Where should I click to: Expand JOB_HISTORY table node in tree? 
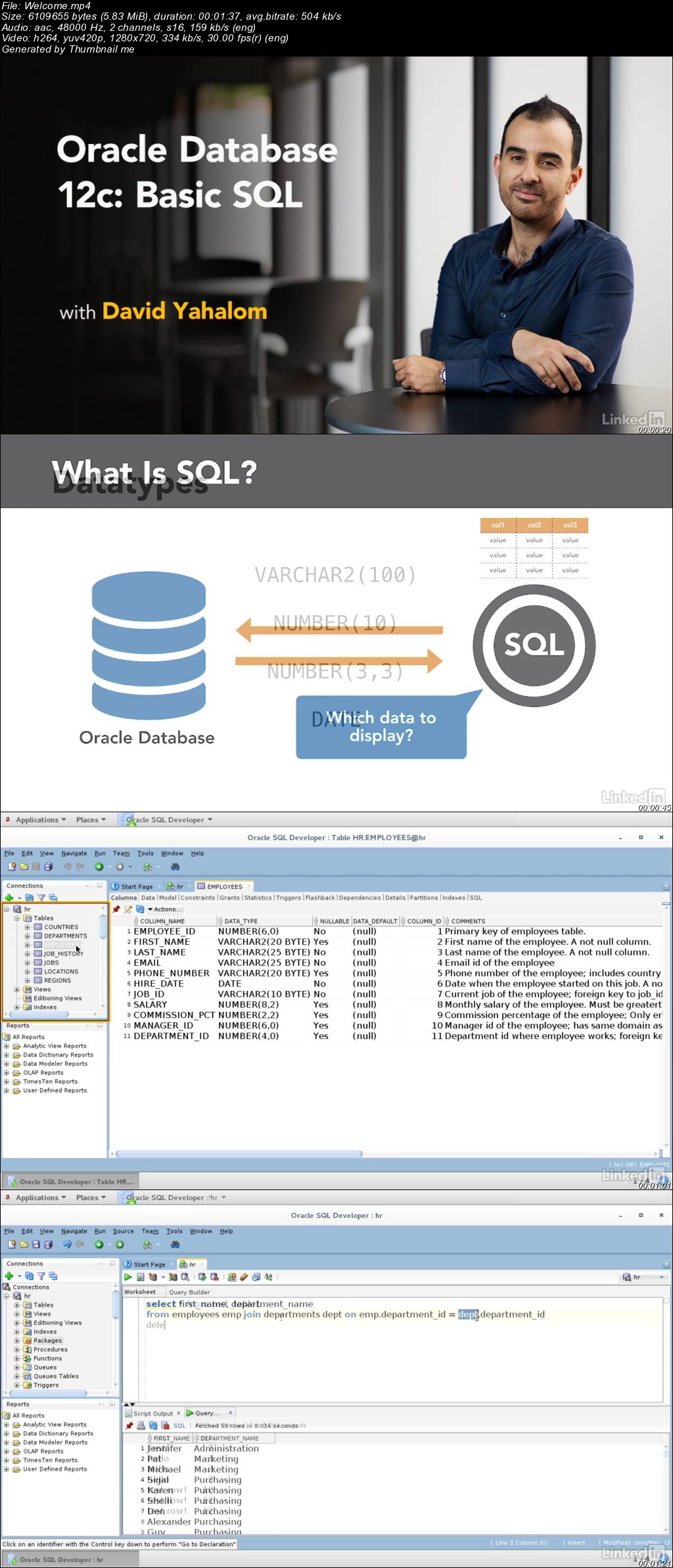[x=28, y=954]
